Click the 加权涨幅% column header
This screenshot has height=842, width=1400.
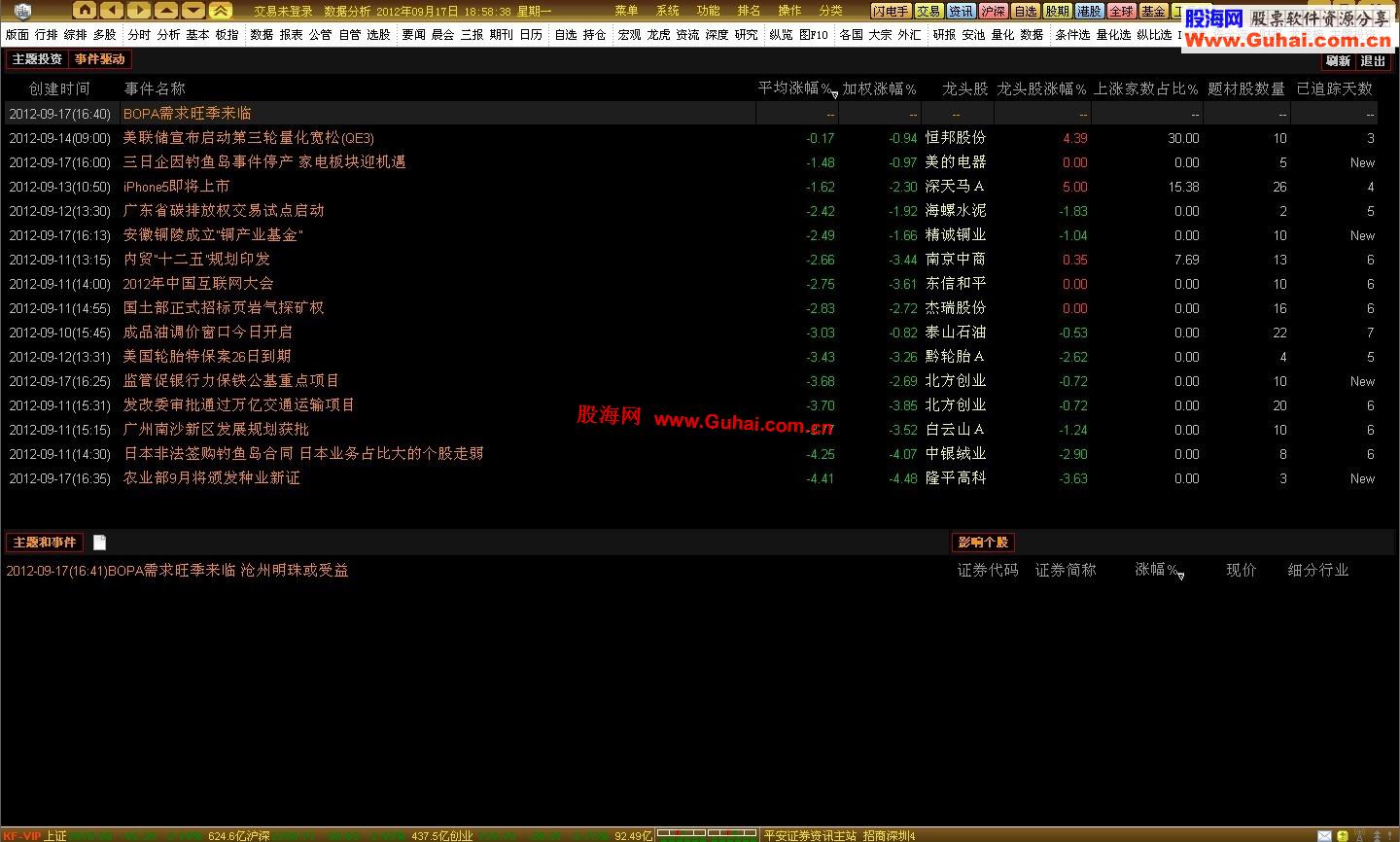[x=879, y=88]
